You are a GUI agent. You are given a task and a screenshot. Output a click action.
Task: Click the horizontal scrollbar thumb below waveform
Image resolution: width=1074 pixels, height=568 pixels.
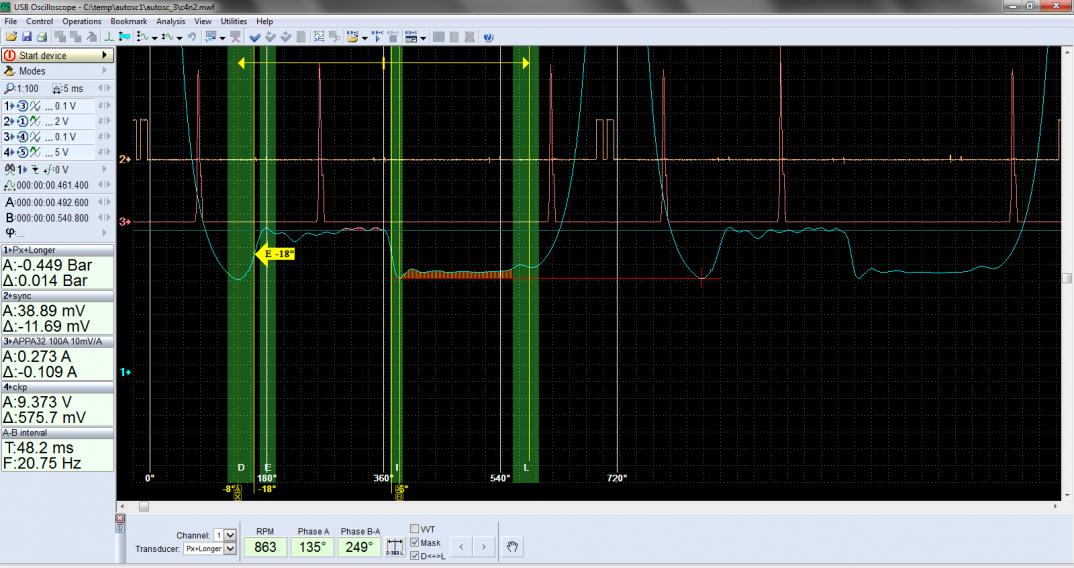[146, 507]
